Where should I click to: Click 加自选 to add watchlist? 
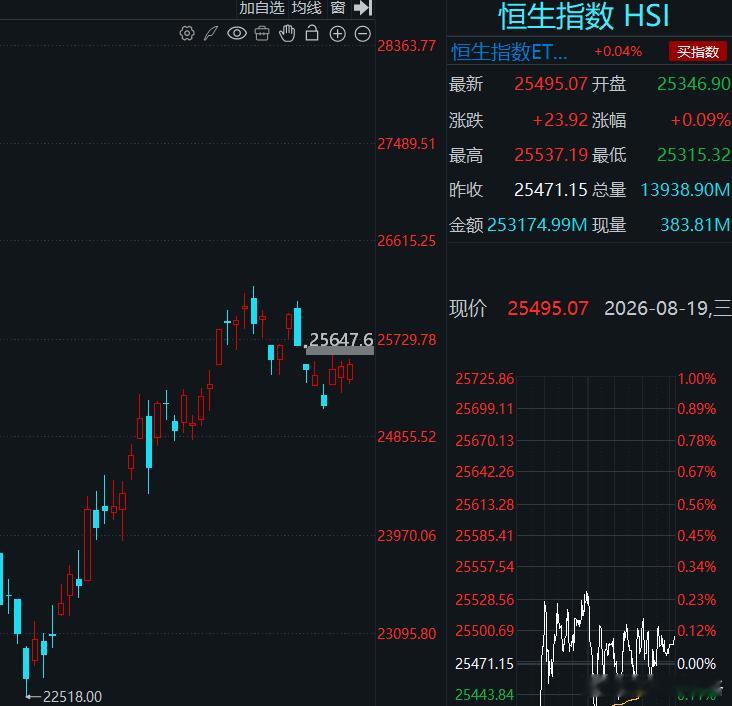[262, 7]
